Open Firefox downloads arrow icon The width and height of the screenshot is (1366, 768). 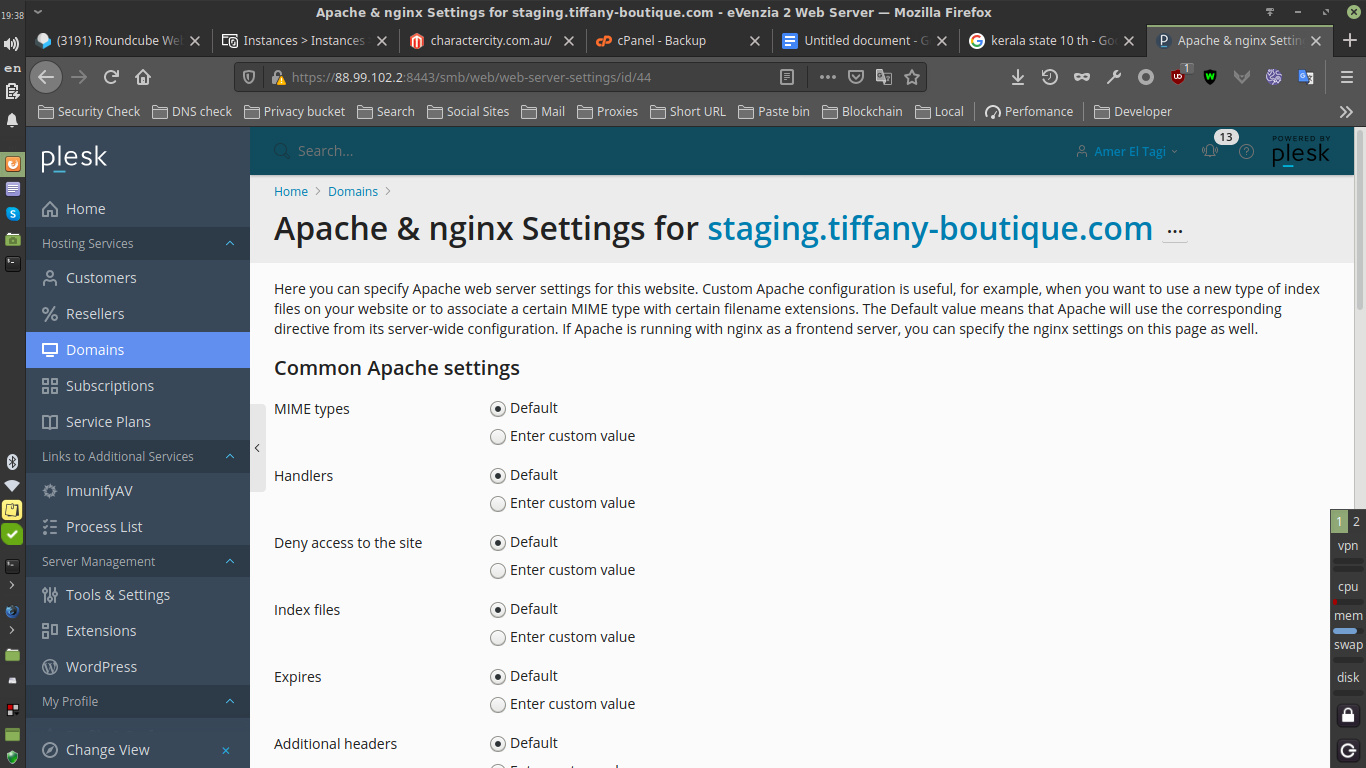[1017, 77]
